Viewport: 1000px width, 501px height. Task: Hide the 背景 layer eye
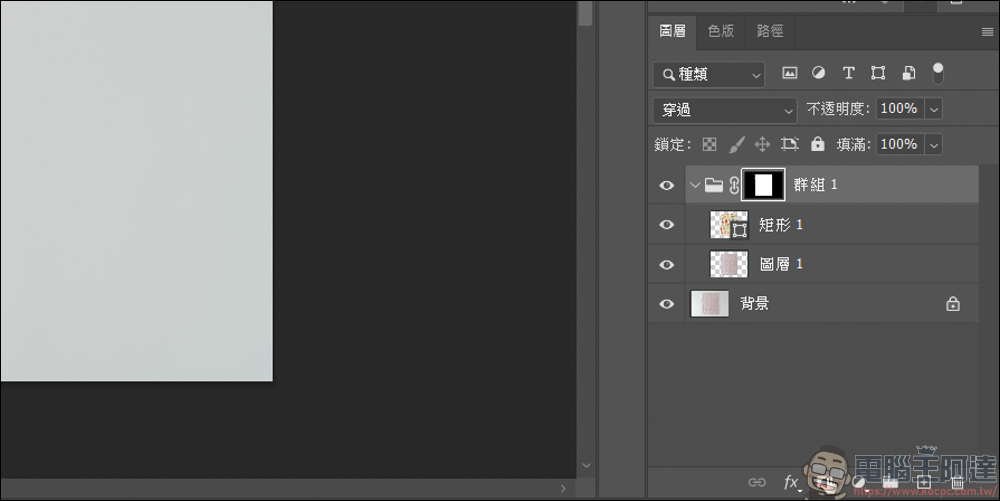click(666, 304)
